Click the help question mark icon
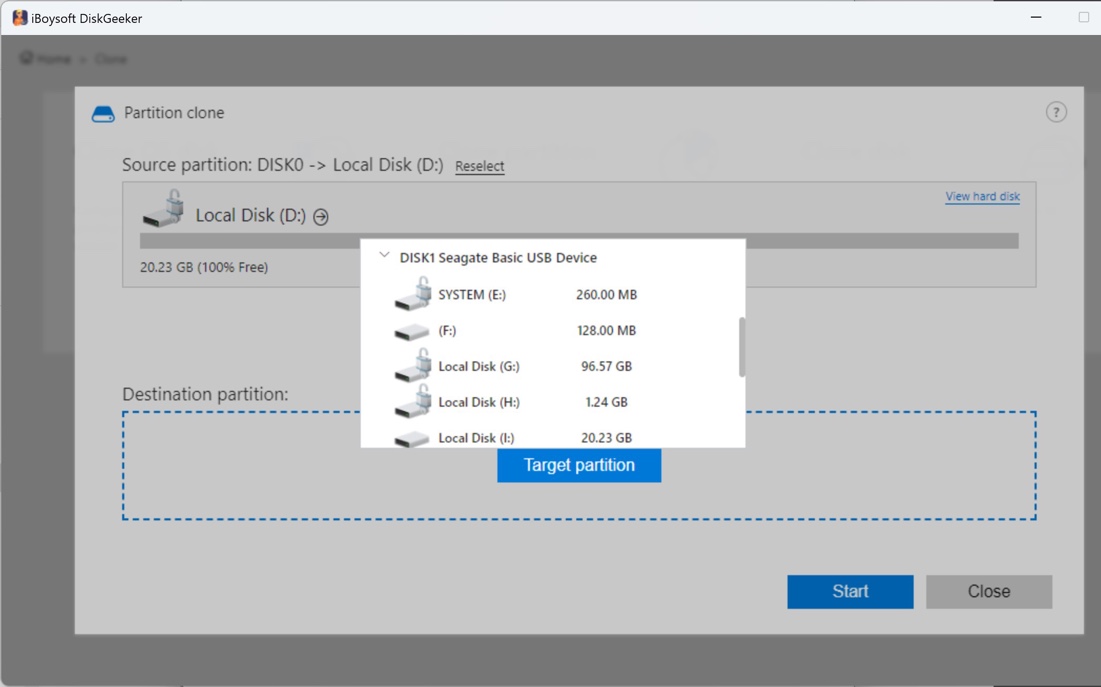1101x687 pixels. [1056, 112]
